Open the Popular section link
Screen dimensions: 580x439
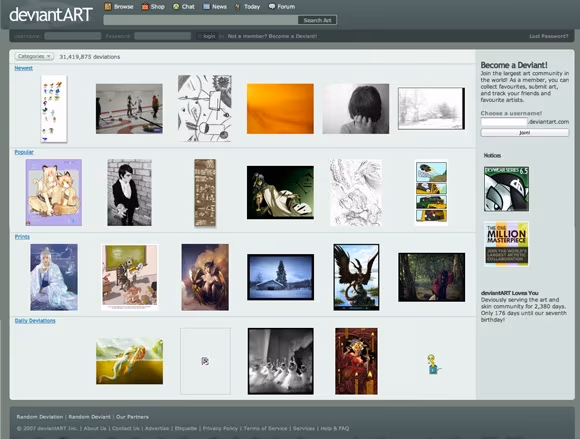pos(24,152)
